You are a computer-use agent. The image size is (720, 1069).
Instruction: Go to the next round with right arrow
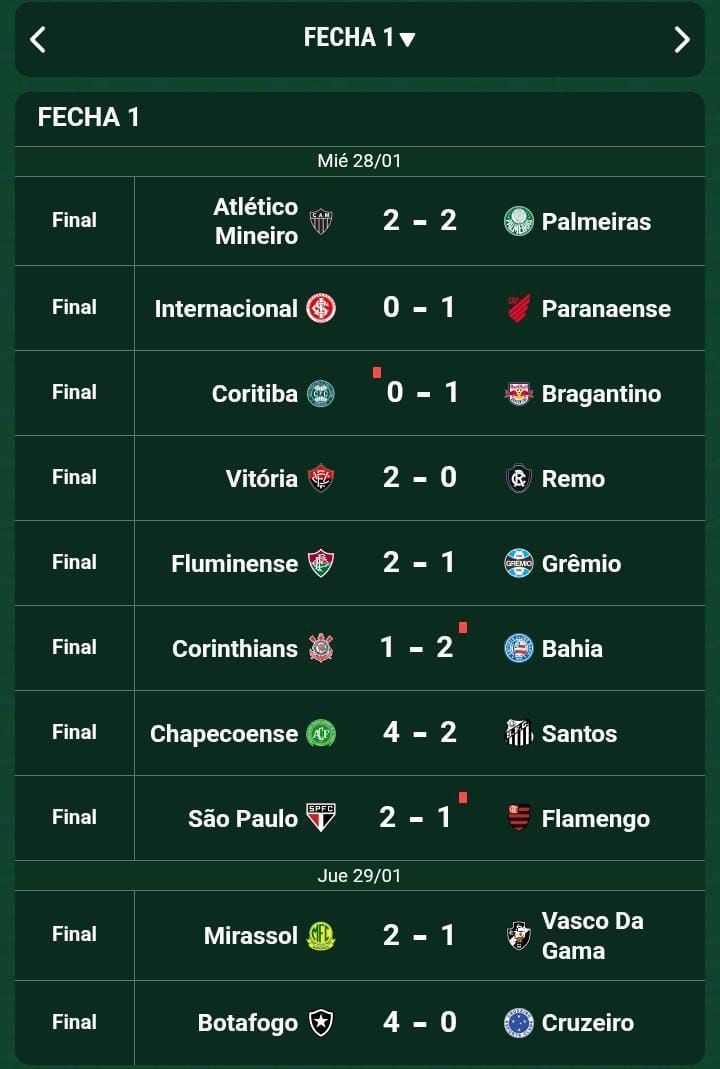pyautogui.click(x=682, y=39)
